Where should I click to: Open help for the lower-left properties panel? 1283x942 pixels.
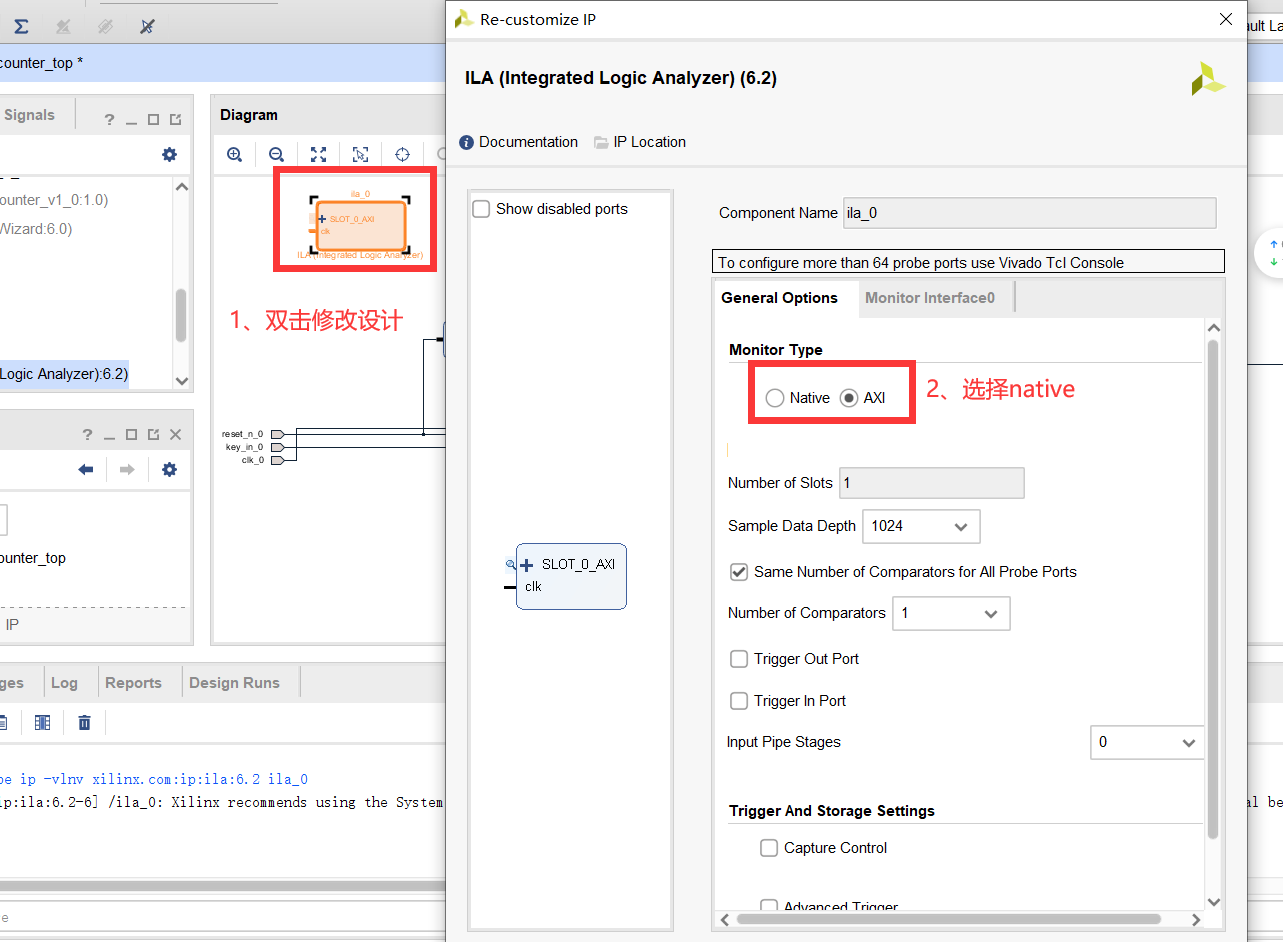point(87,434)
